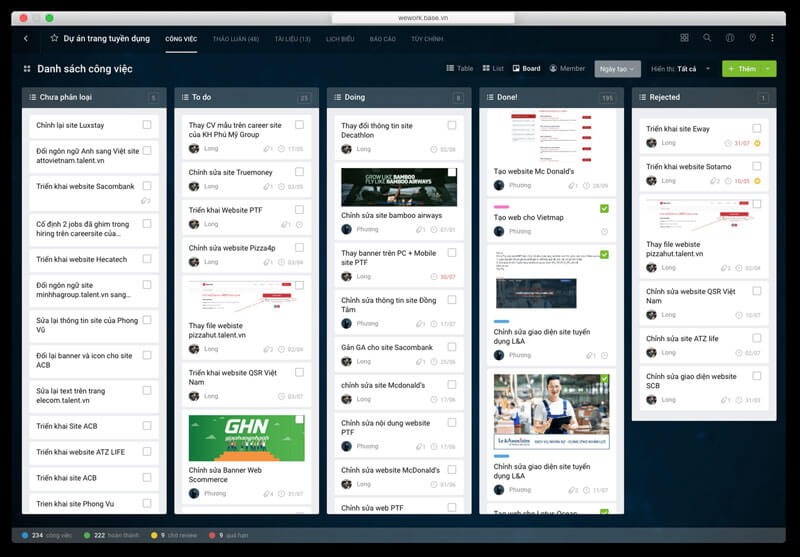Switch to Member view
The height and width of the screenshot is (557, 800).
pyautogui.click(x=567, y=69)
